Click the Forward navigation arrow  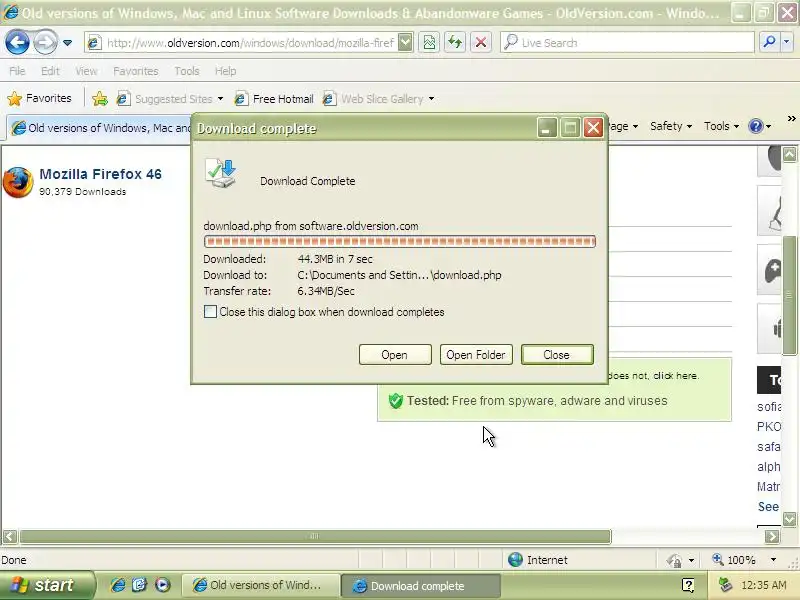tap(45, 43)
